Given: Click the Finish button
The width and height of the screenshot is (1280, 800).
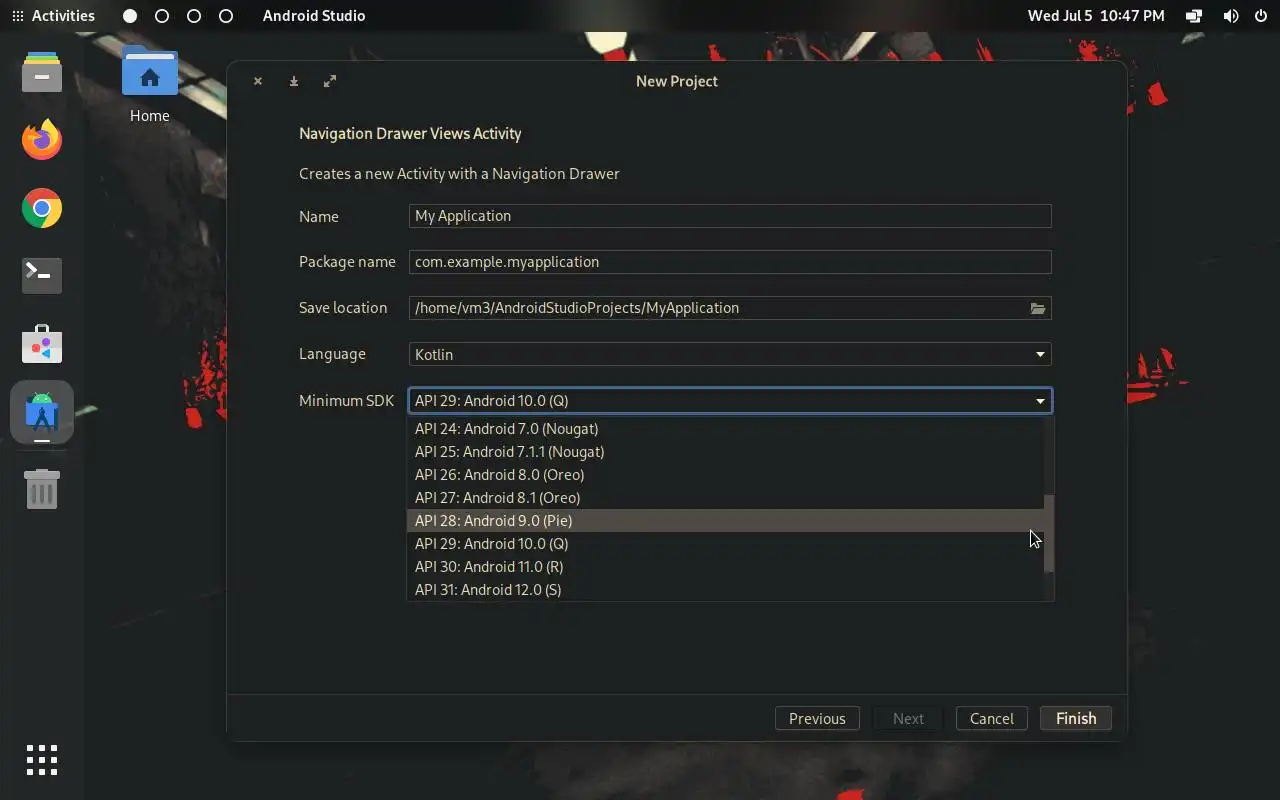Looking at the screenshot, I should (x=1076, y=718).
